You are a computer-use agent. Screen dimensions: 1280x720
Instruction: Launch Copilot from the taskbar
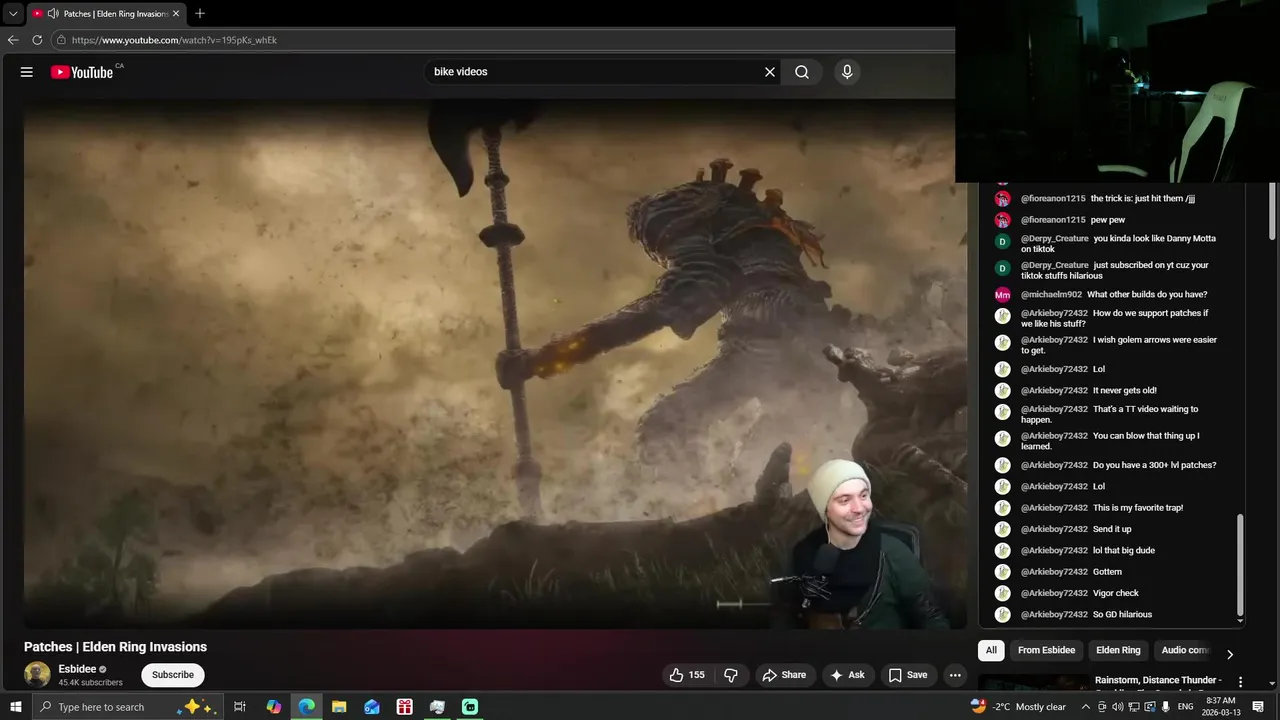(274, 707)
